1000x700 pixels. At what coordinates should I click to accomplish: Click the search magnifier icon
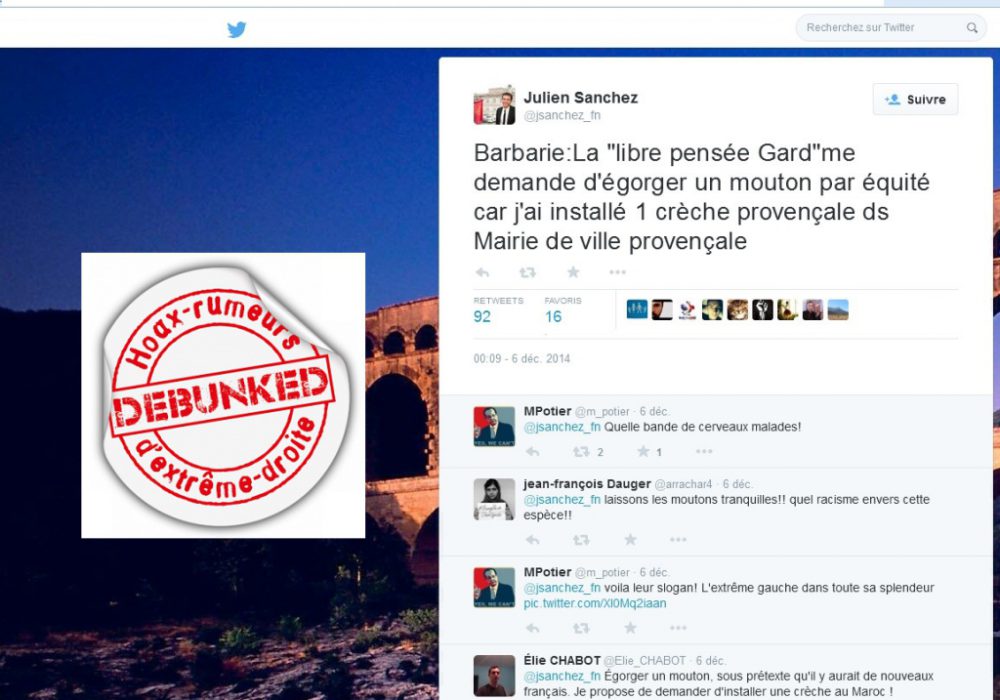point(971,27)
